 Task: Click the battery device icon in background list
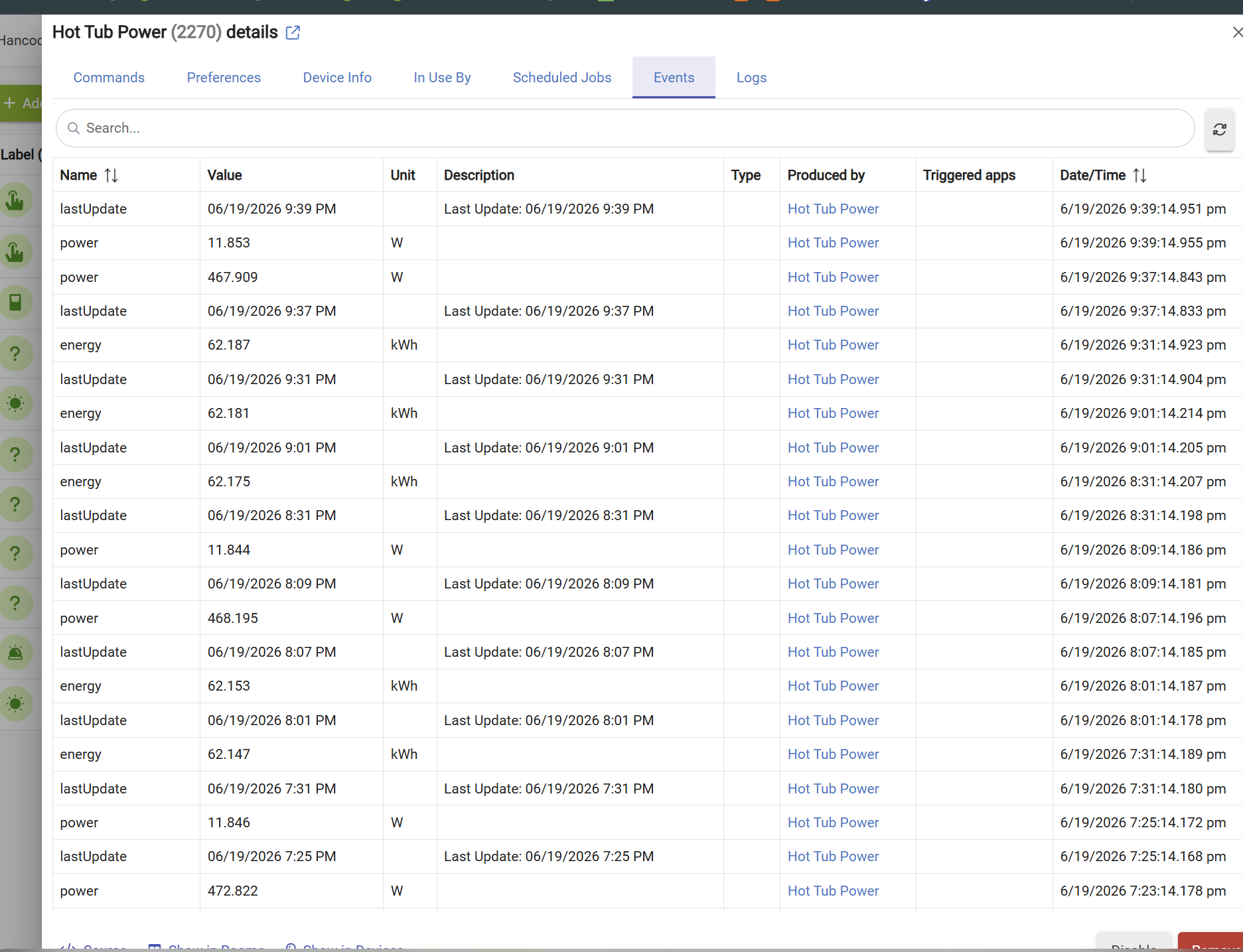[x=15, y=303]
